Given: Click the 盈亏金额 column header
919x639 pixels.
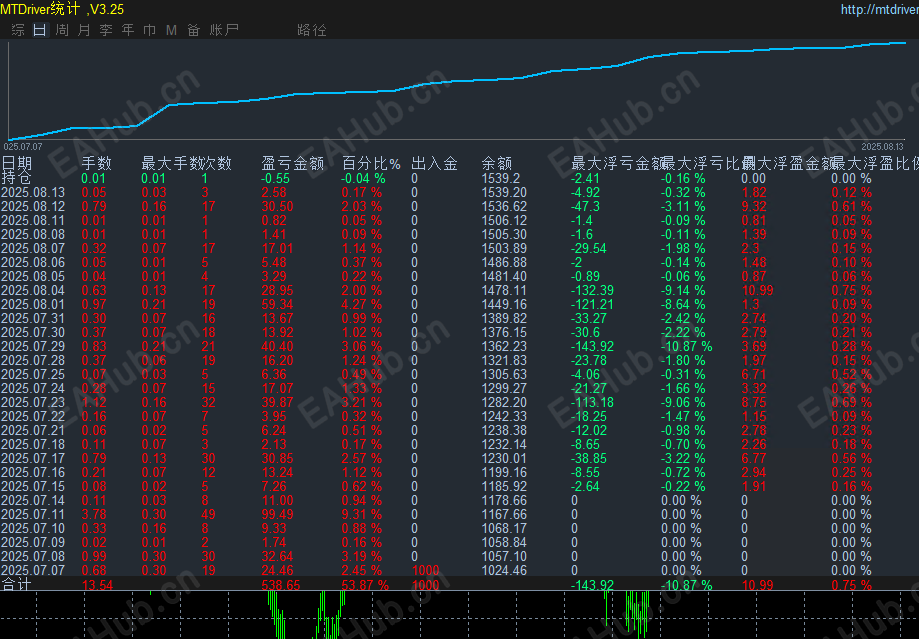Looking at the screenshot, I should click(x=292, y=164).
